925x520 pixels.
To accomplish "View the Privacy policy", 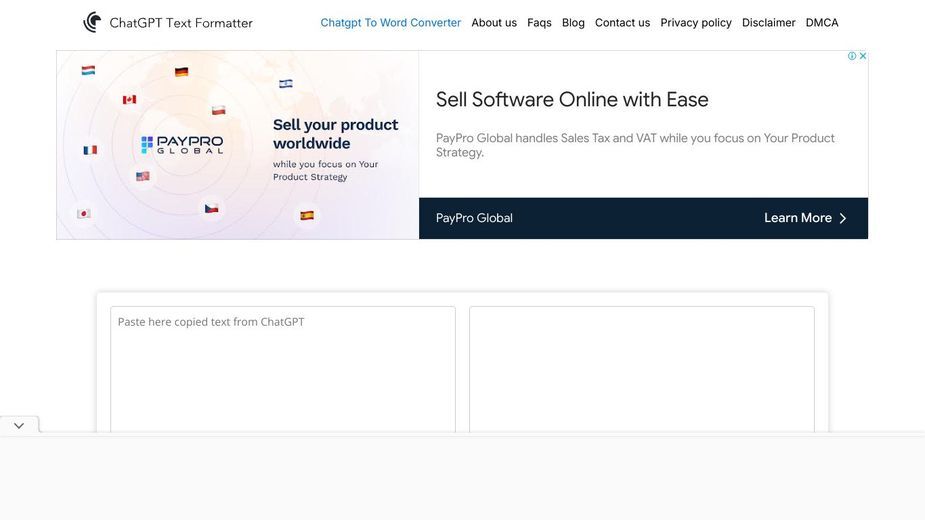I will [x=696, y=22].
